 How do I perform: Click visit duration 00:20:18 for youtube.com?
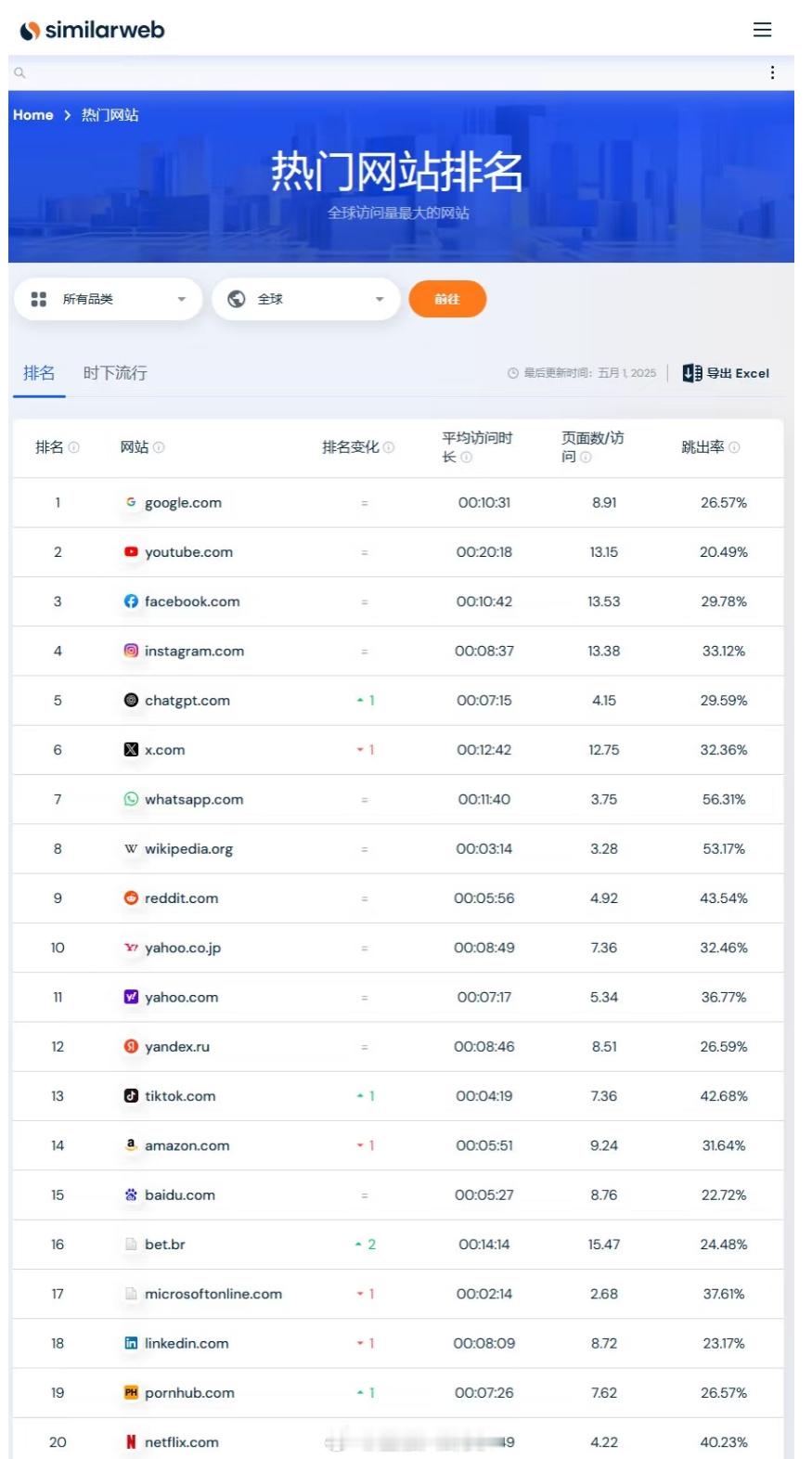tap(483, 552)
